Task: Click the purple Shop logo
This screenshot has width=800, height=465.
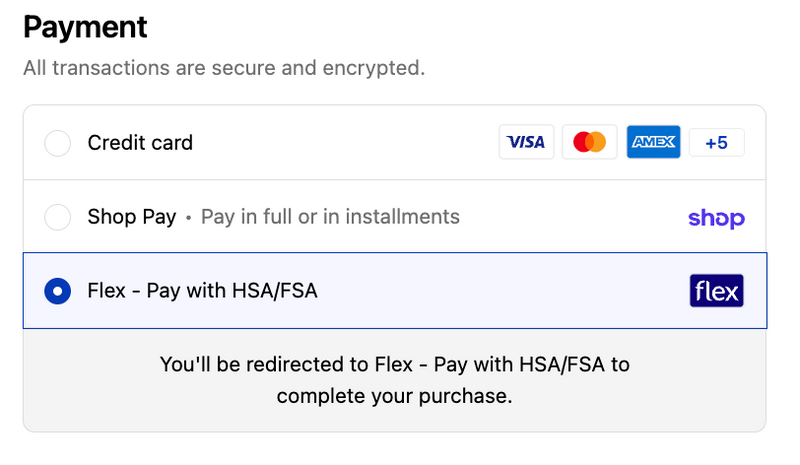Action: coord(716,218)
